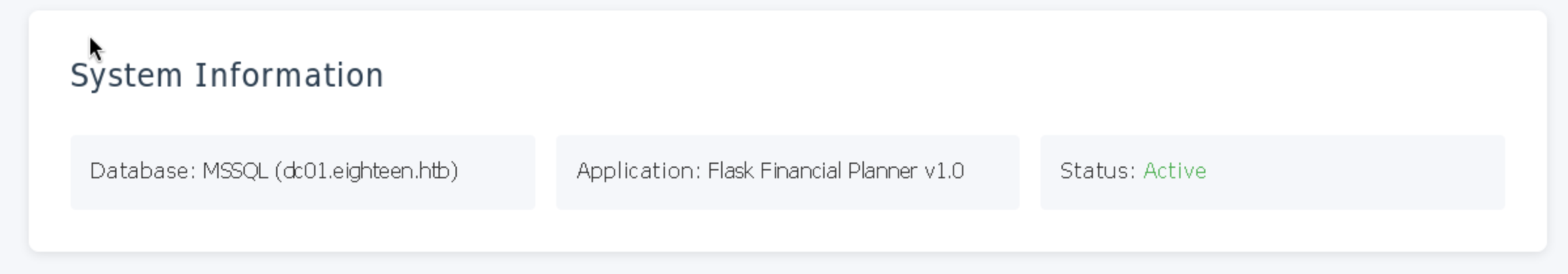Click the word 'Flask' in Application box

click(x=730, y=171)
